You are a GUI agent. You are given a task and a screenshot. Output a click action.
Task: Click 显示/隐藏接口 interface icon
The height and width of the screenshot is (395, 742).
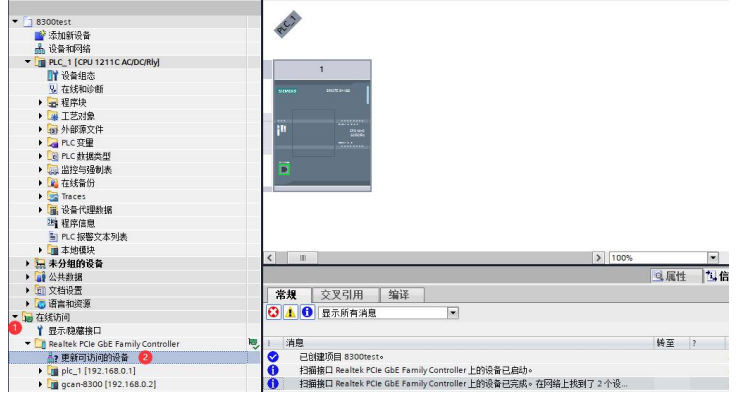[x=40, y=331]
